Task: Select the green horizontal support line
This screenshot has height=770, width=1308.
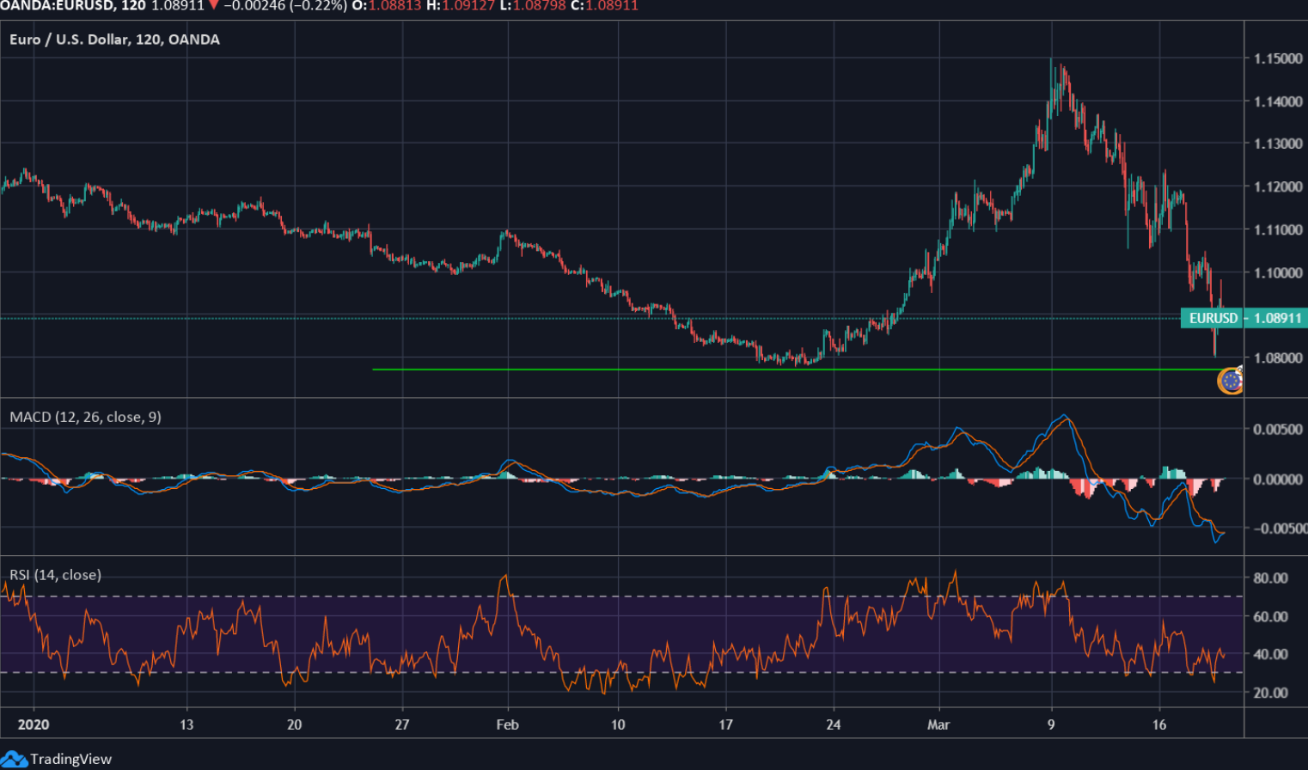Action: [700, 370]
